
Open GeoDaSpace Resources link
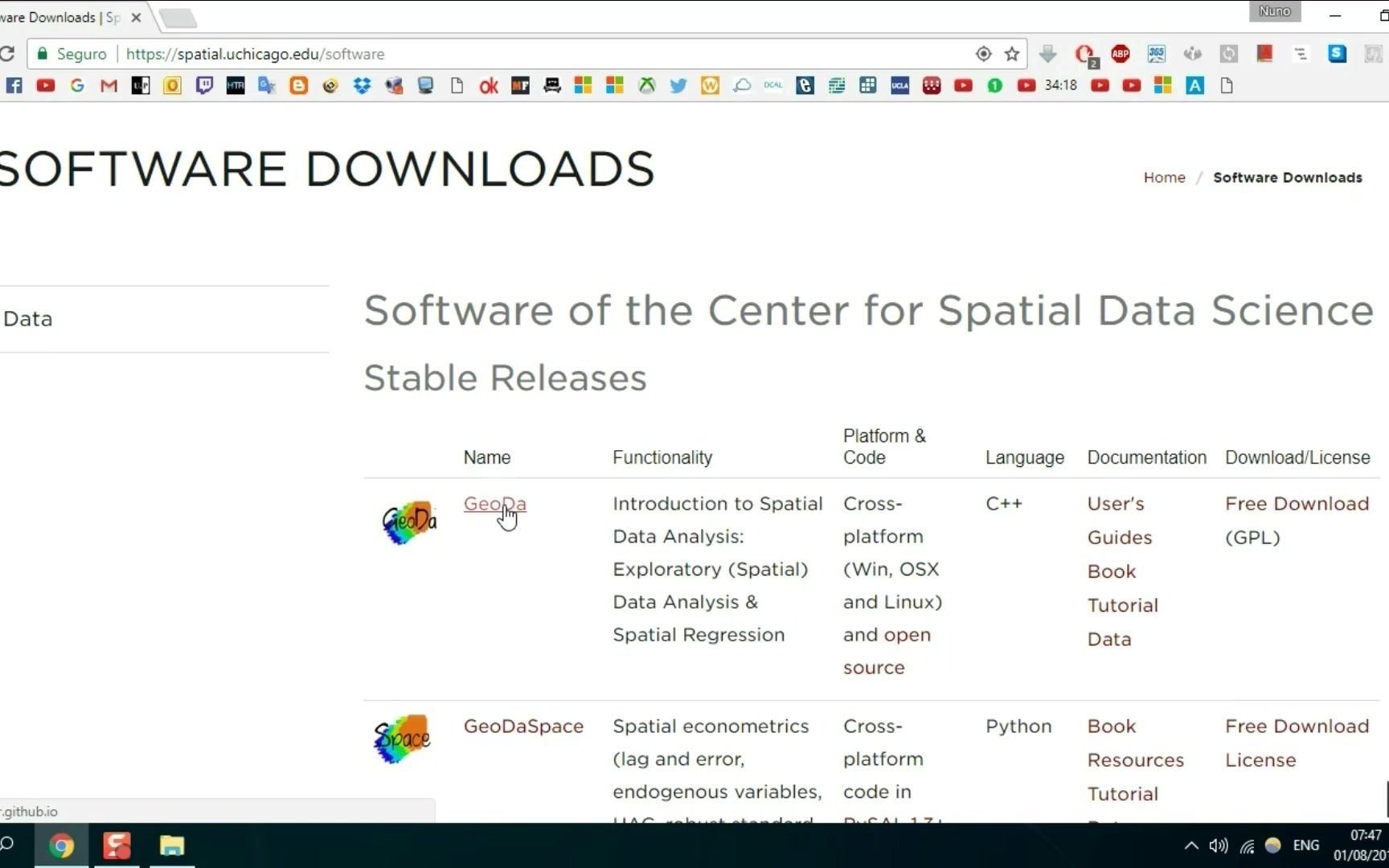coord(1136,759)
